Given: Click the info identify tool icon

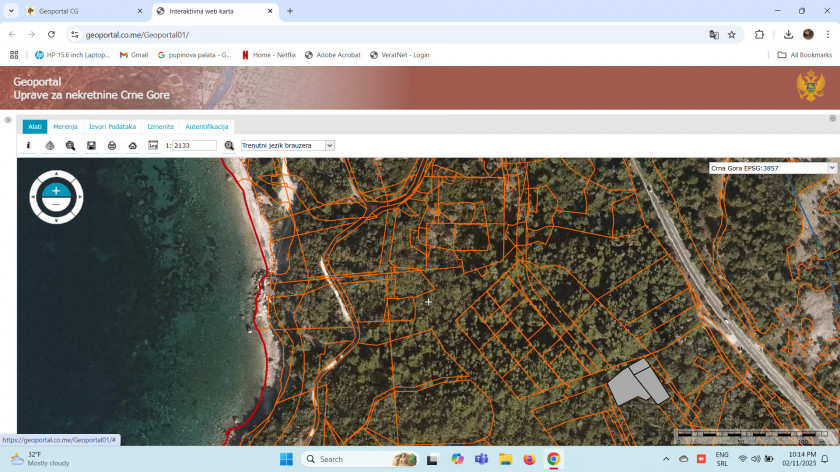Looking at the screenshot, I should [x=29, y=145].
